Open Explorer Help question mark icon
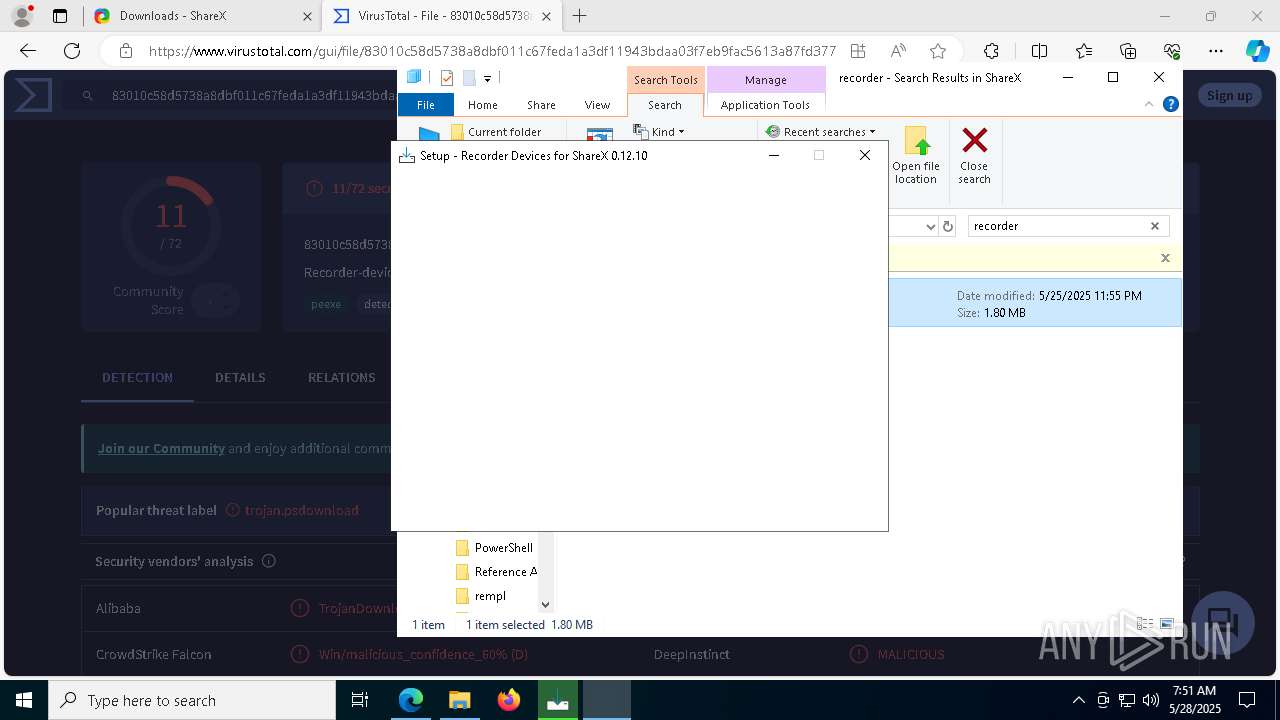This screenshot has width=1280, height=720. [x=1170, y=104]
